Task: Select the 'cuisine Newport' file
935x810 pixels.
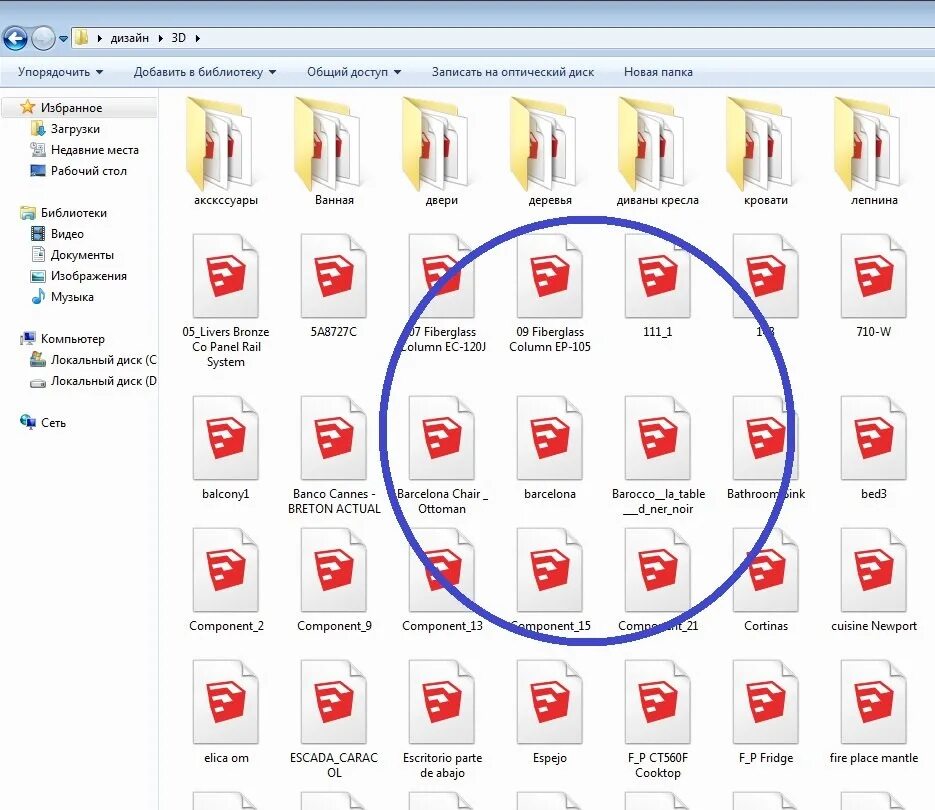Action: point(874,580)
